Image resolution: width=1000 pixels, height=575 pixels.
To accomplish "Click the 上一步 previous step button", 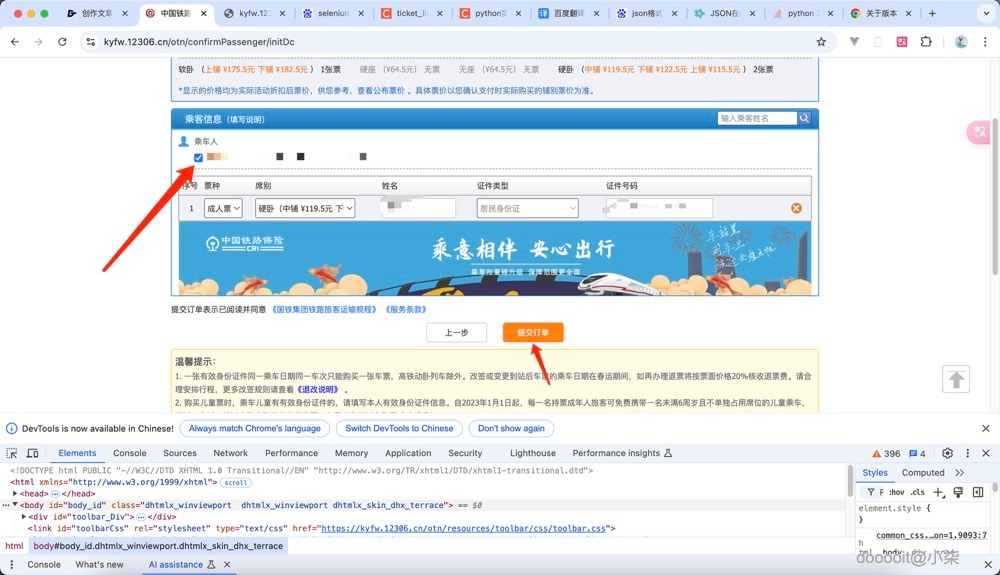I will click(x=457, y=332).
